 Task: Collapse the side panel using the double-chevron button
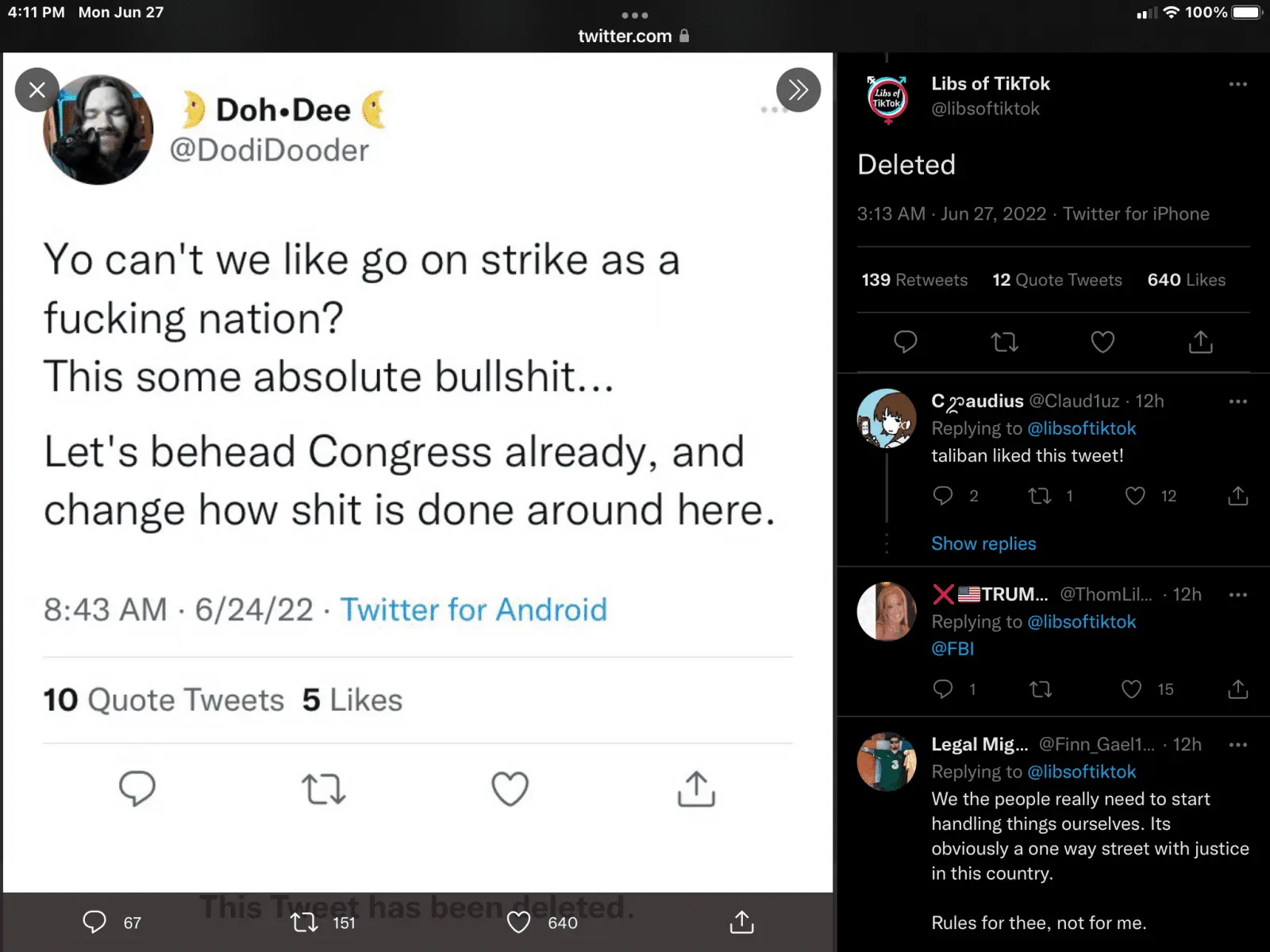[x=798, y=90]
